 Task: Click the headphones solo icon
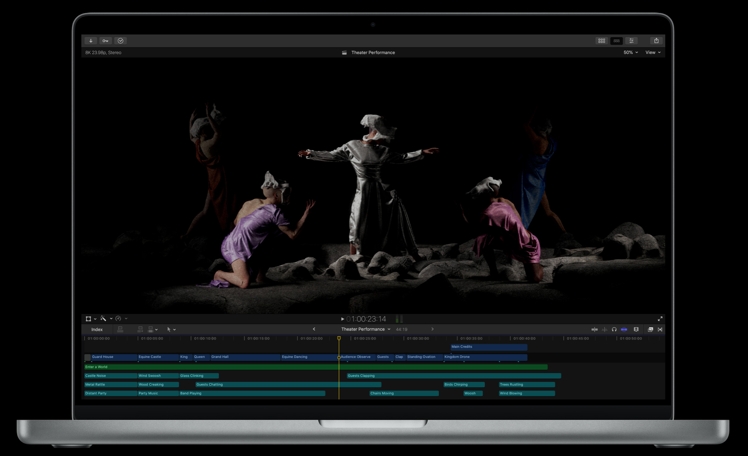[x=614, y=329]
